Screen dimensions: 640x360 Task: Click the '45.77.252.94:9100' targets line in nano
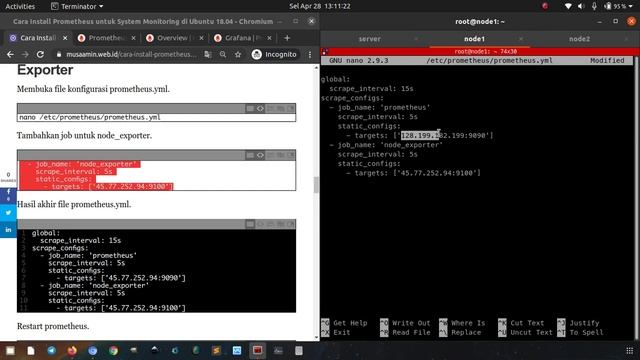[x=413, y=173]
